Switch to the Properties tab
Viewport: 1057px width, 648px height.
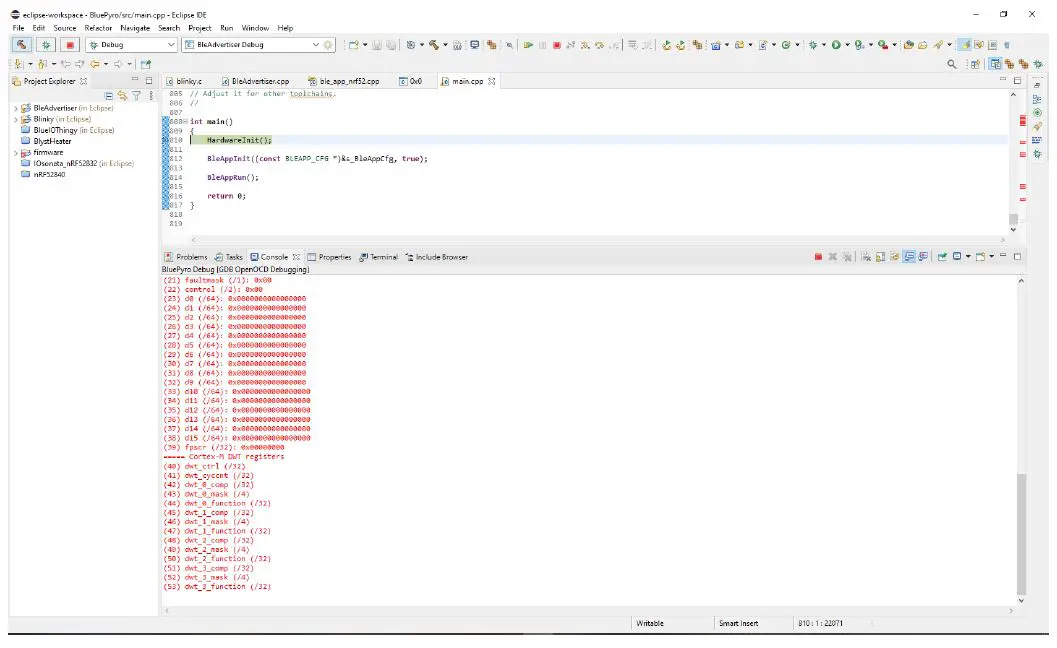point(330,257)
